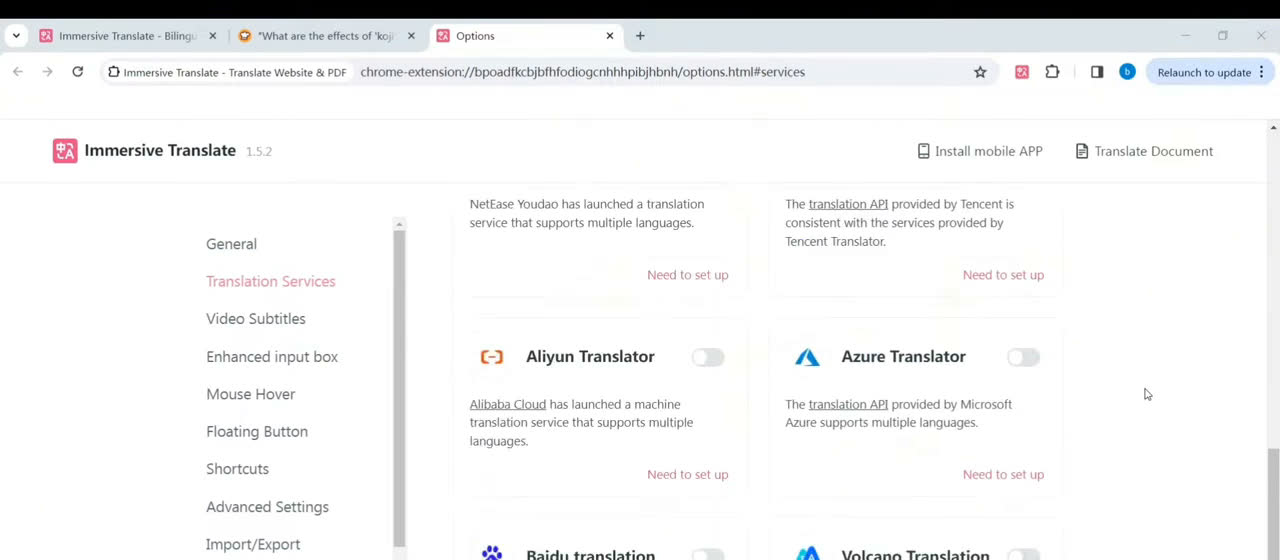Click the Install mobile APP phone icon
1280x560 pixels.
923,151
